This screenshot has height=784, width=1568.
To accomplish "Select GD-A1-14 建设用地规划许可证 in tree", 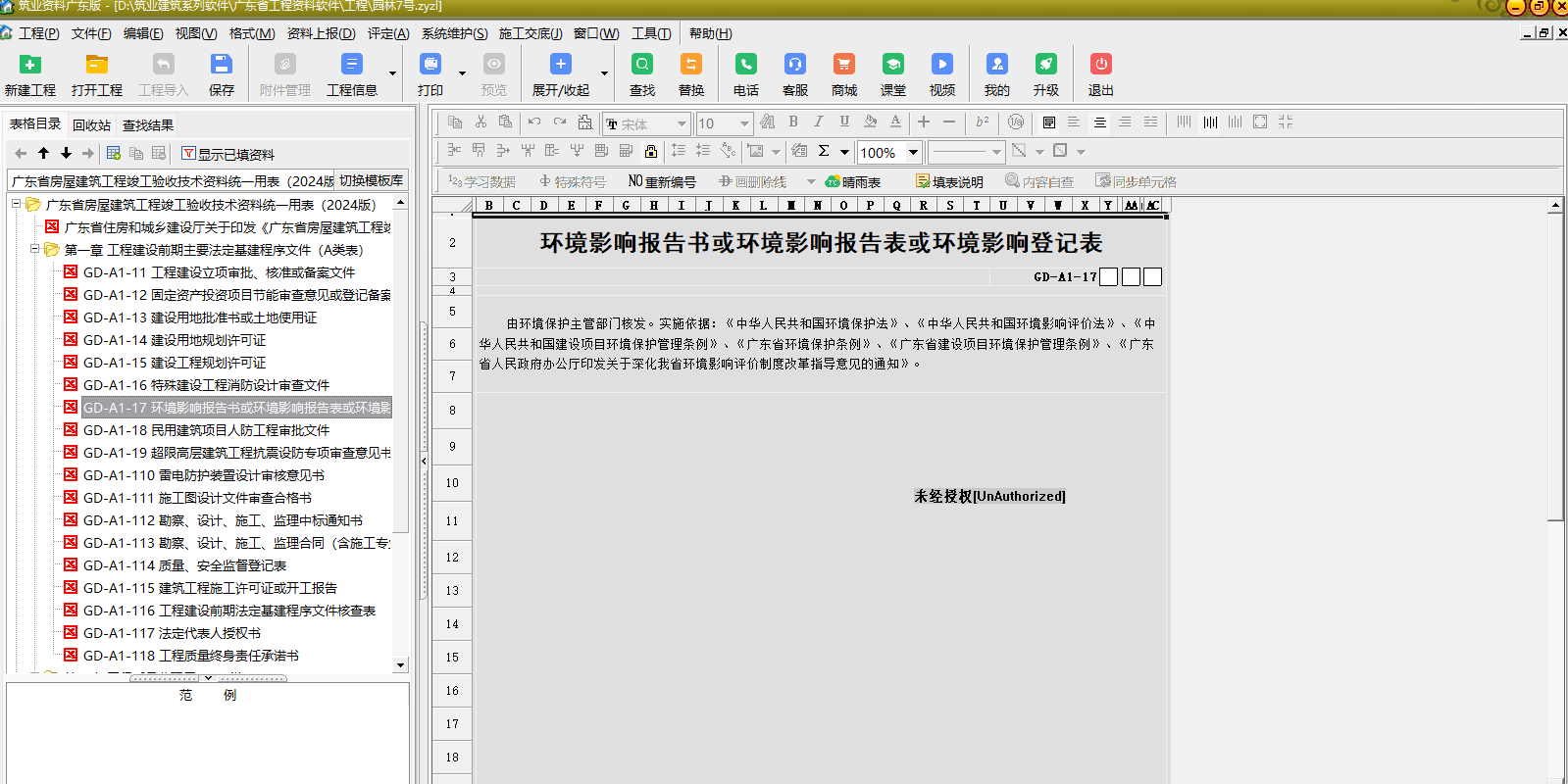I will click(x=174, y=340).
